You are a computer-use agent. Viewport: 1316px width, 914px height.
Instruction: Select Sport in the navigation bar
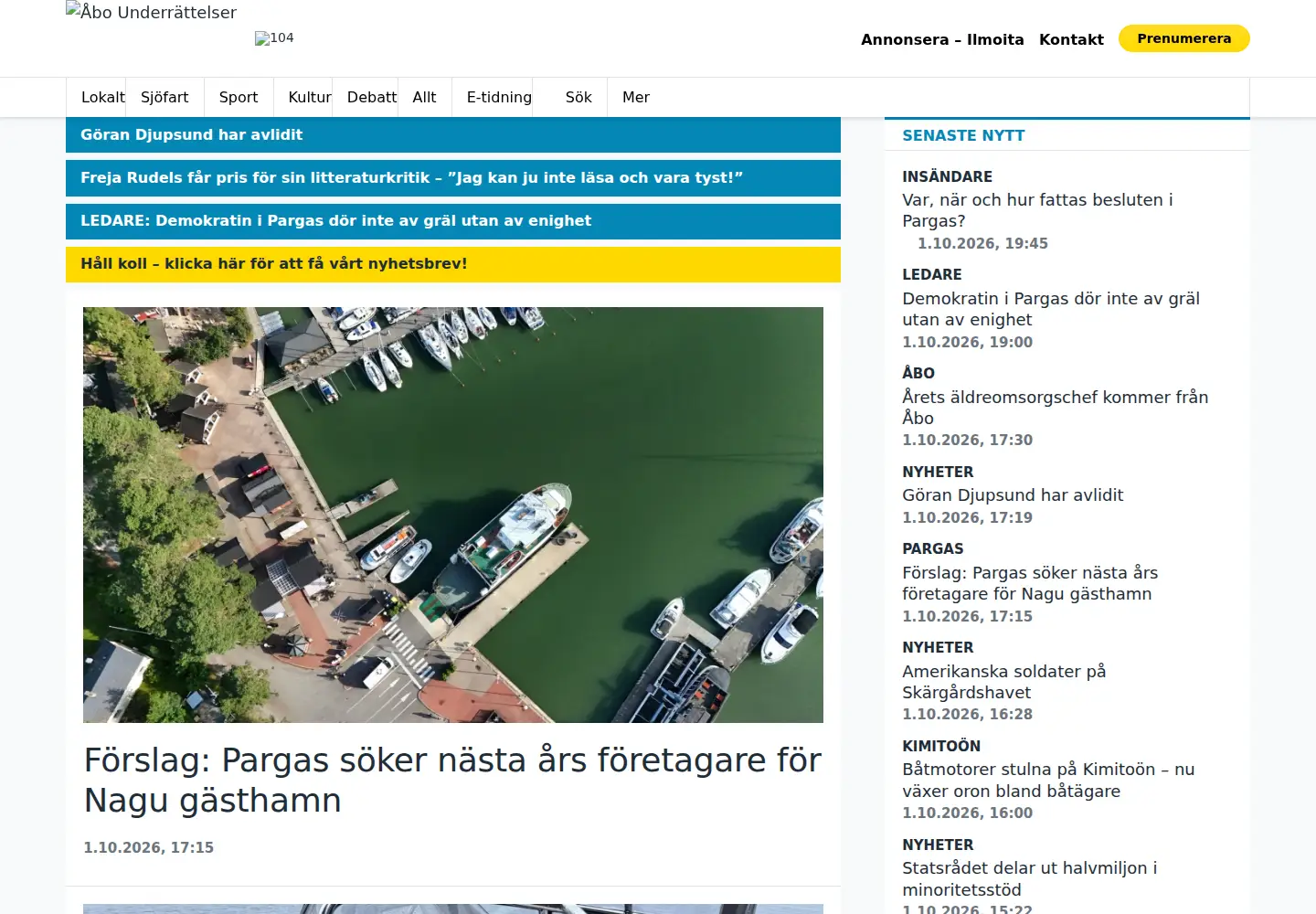(239, 97)
